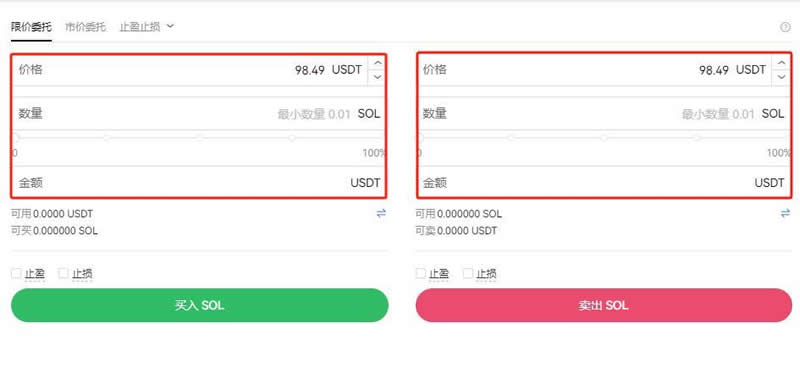Increase the sell price with up arrow

coord(781,63)
